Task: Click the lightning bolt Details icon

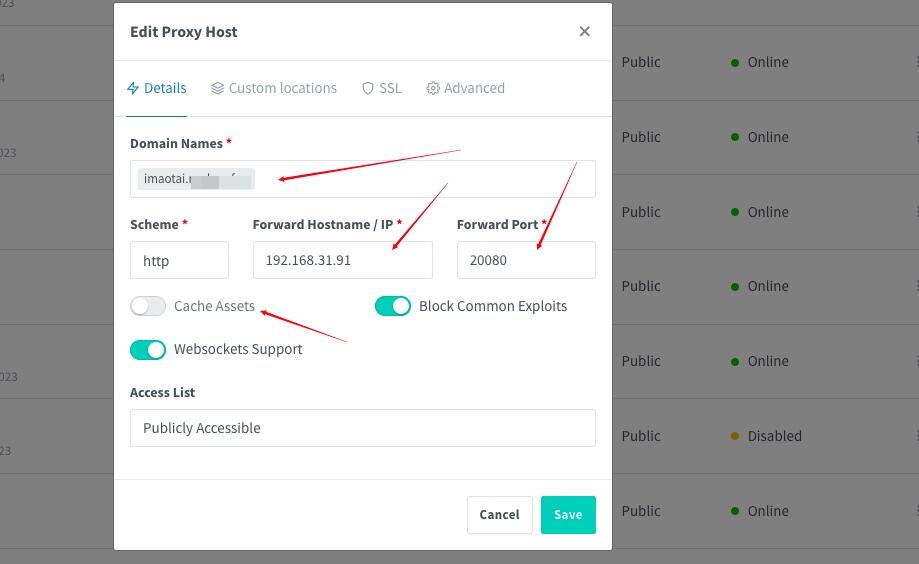Action: click(133, 88)
